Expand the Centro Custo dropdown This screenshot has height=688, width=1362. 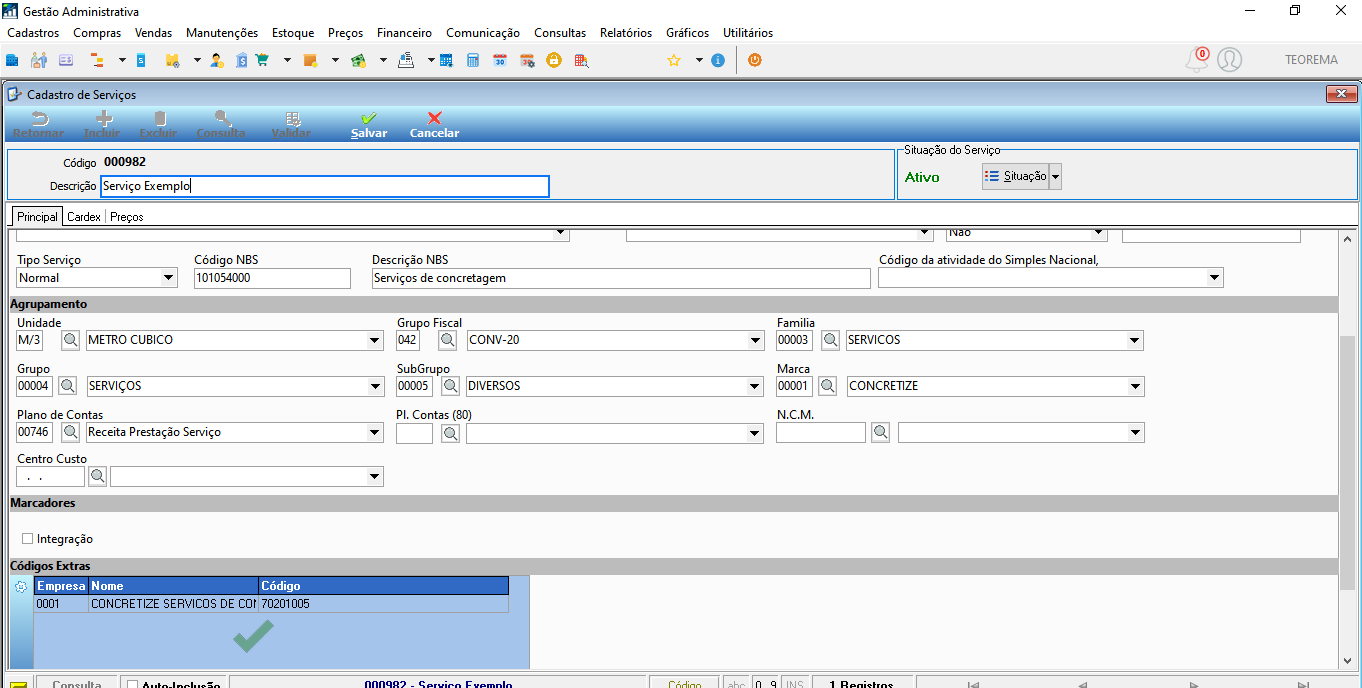click(x=375, y=477)
